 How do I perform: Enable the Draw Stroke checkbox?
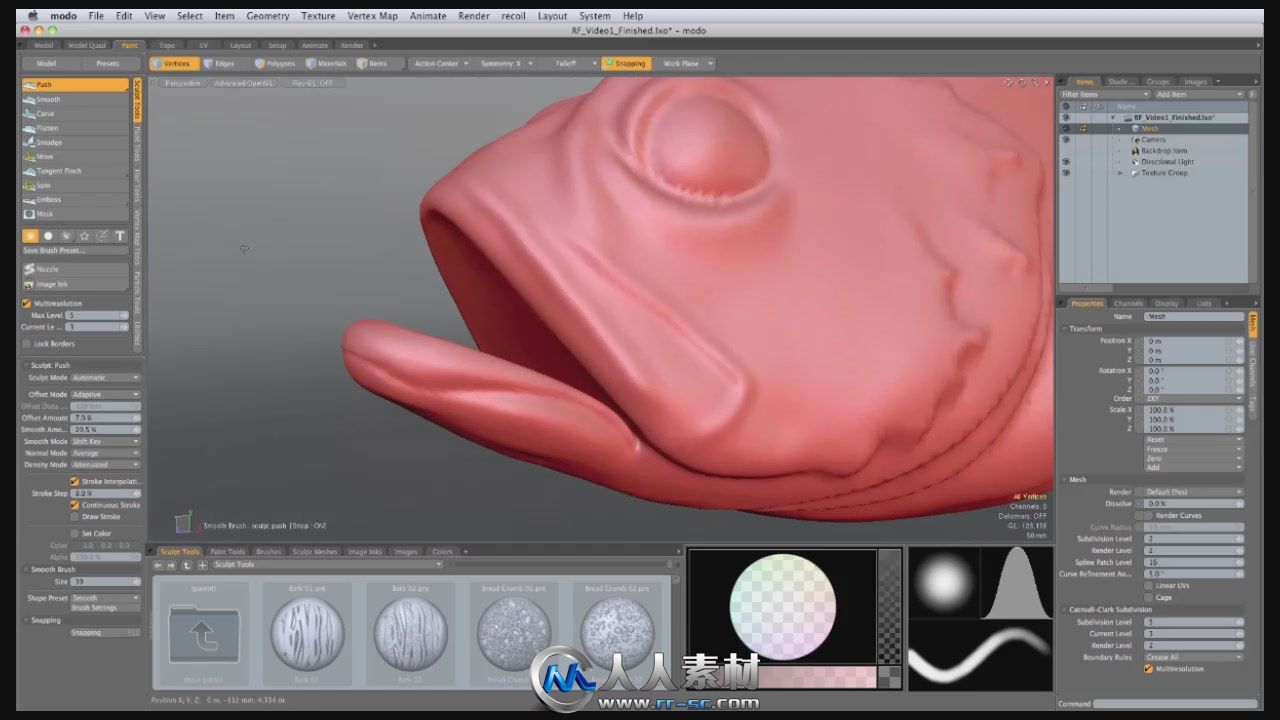[75, 517]
